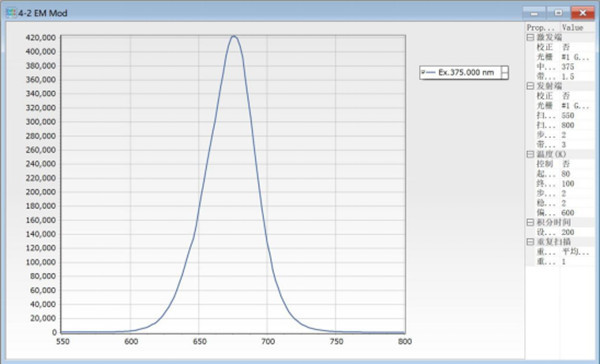Image resolution: width=600 pixels, height=364 pixels.
Task: Click the 4-2 EM Mod window icon
Action: [x=11, y=13]
